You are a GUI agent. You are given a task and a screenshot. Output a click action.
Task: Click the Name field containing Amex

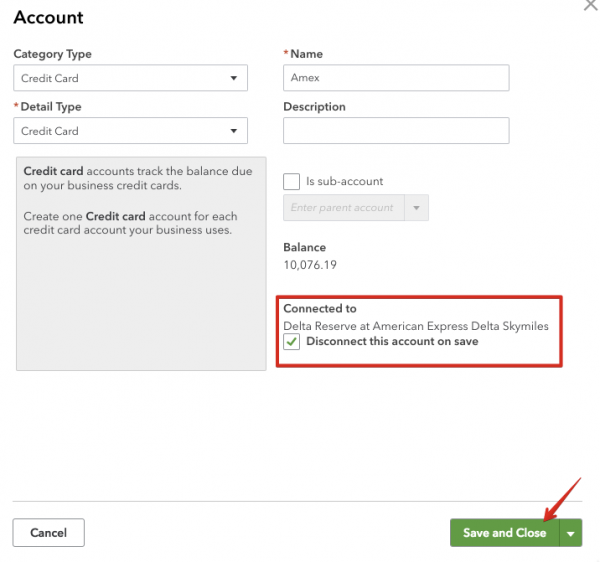396,78
